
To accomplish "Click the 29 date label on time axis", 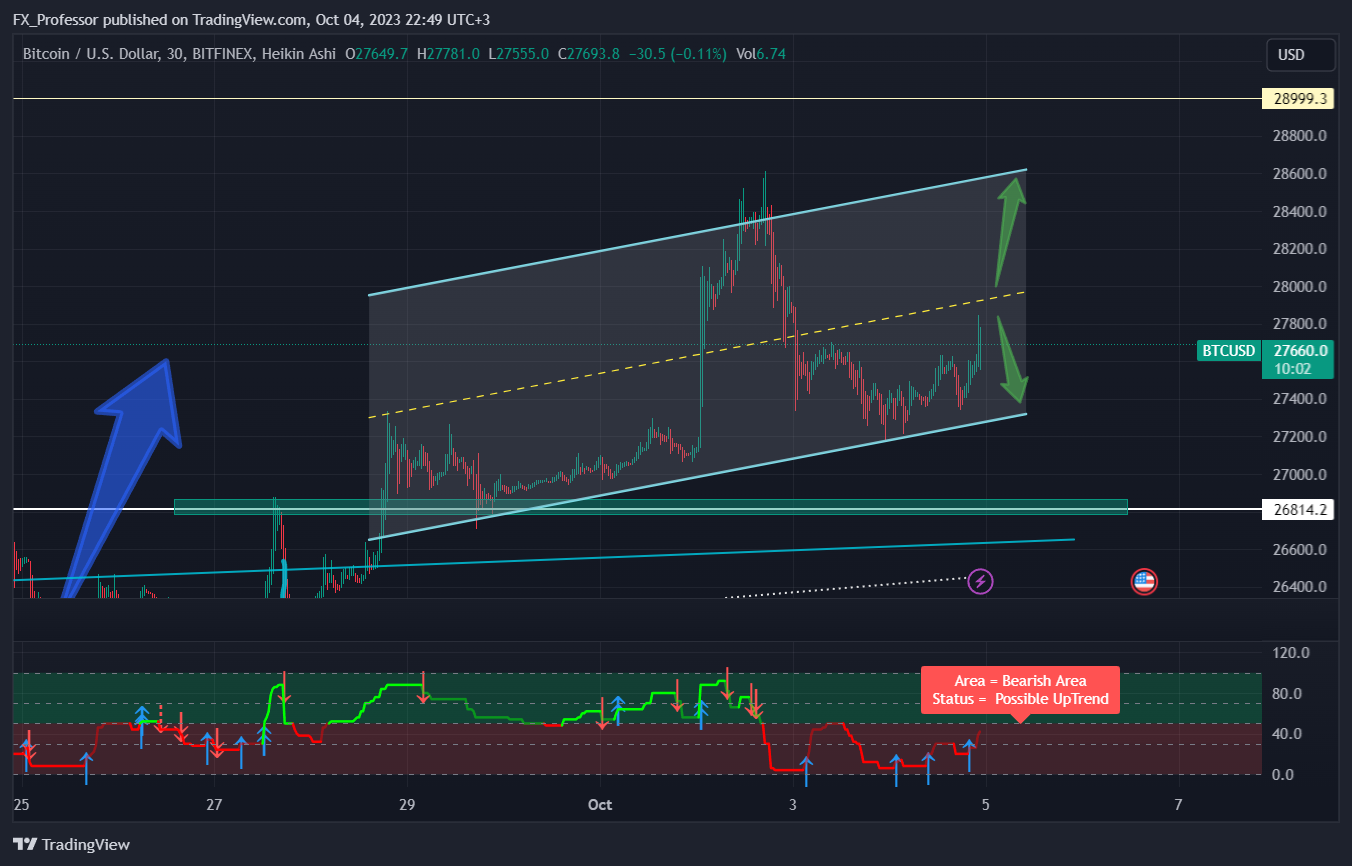I will tap(406, 804).
